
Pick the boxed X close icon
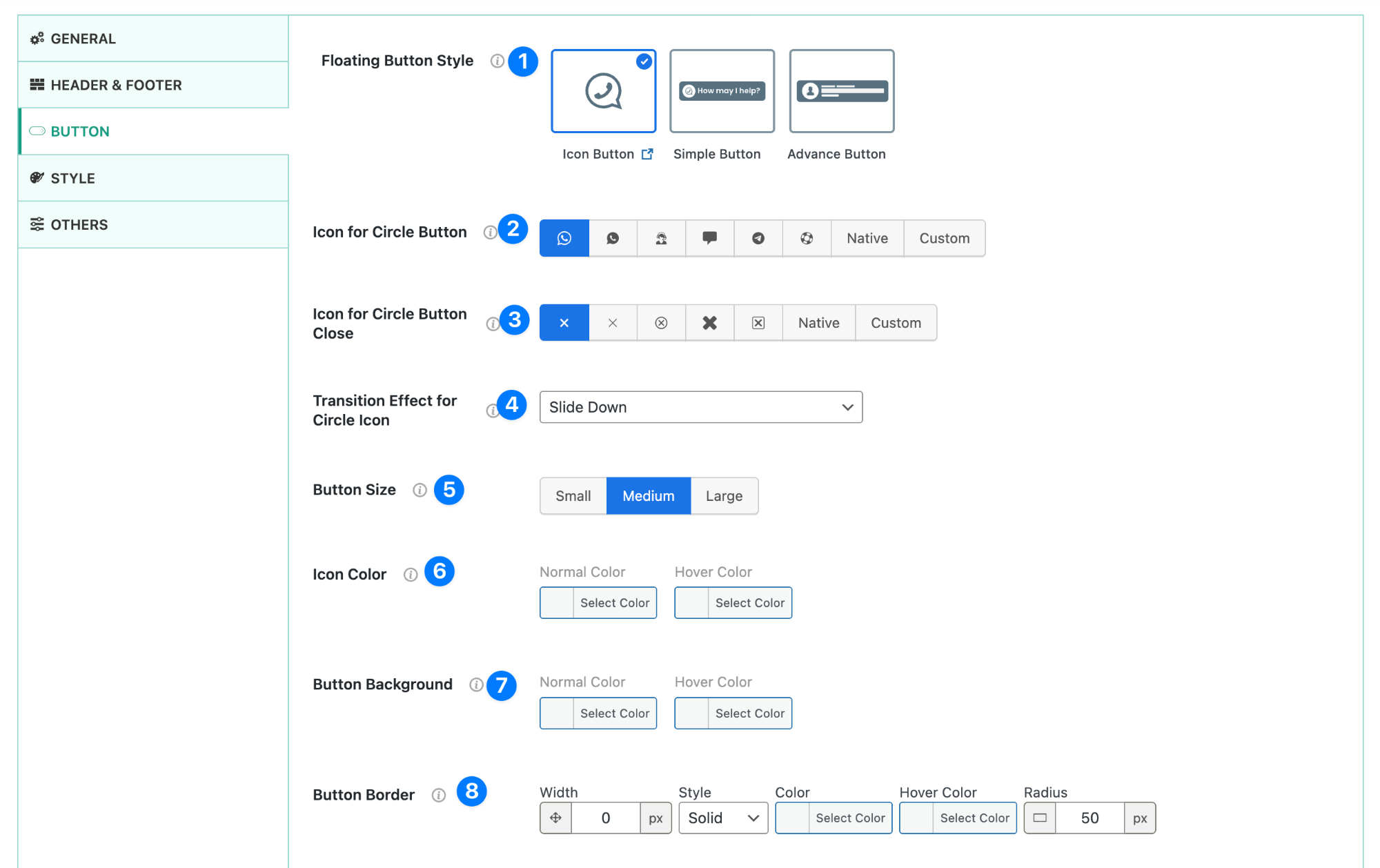tap(758, 323)
